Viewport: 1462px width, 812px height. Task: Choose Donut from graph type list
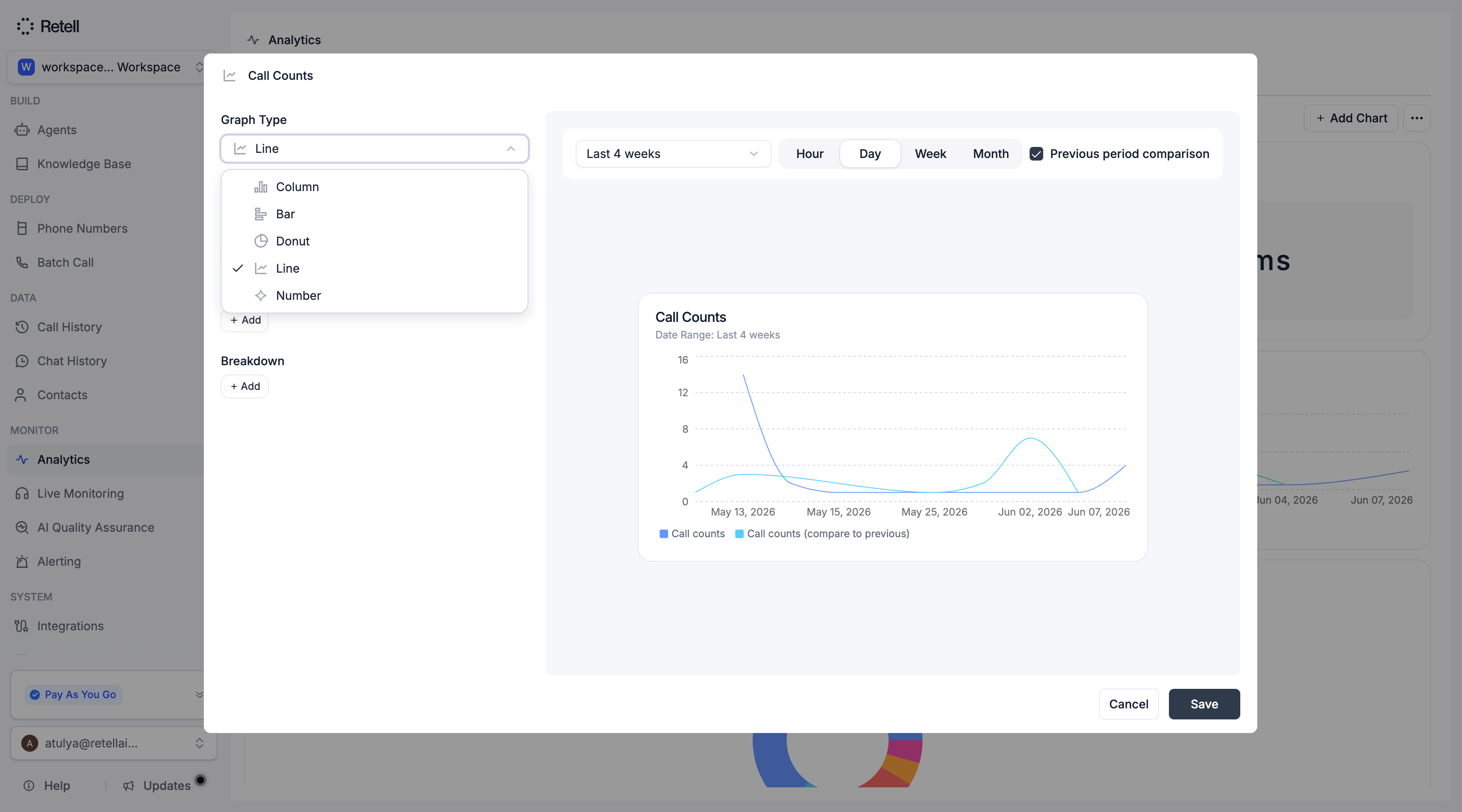coord(375,241)
